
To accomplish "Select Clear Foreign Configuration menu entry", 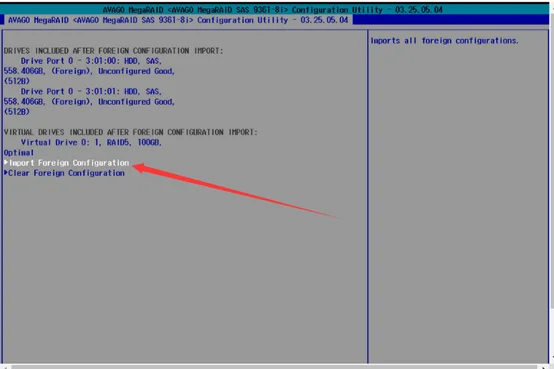I will tap(66, 173).
